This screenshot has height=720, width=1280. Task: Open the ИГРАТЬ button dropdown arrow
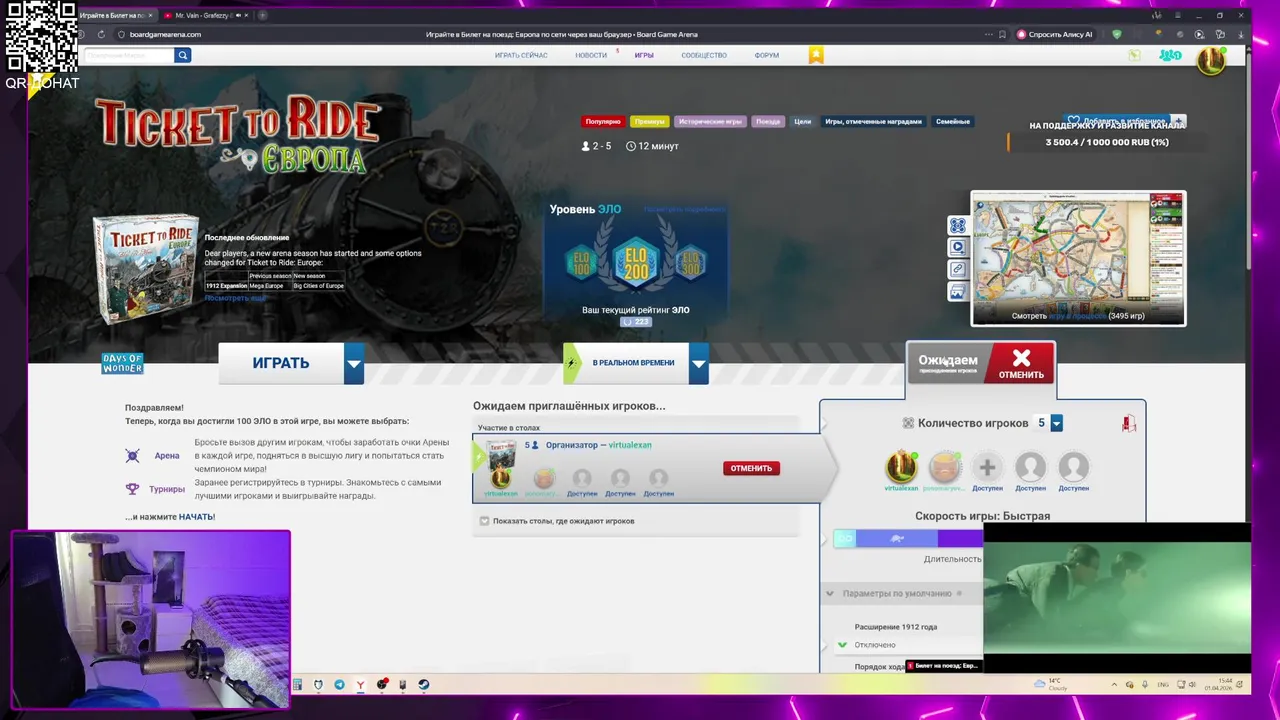(354, 363)
